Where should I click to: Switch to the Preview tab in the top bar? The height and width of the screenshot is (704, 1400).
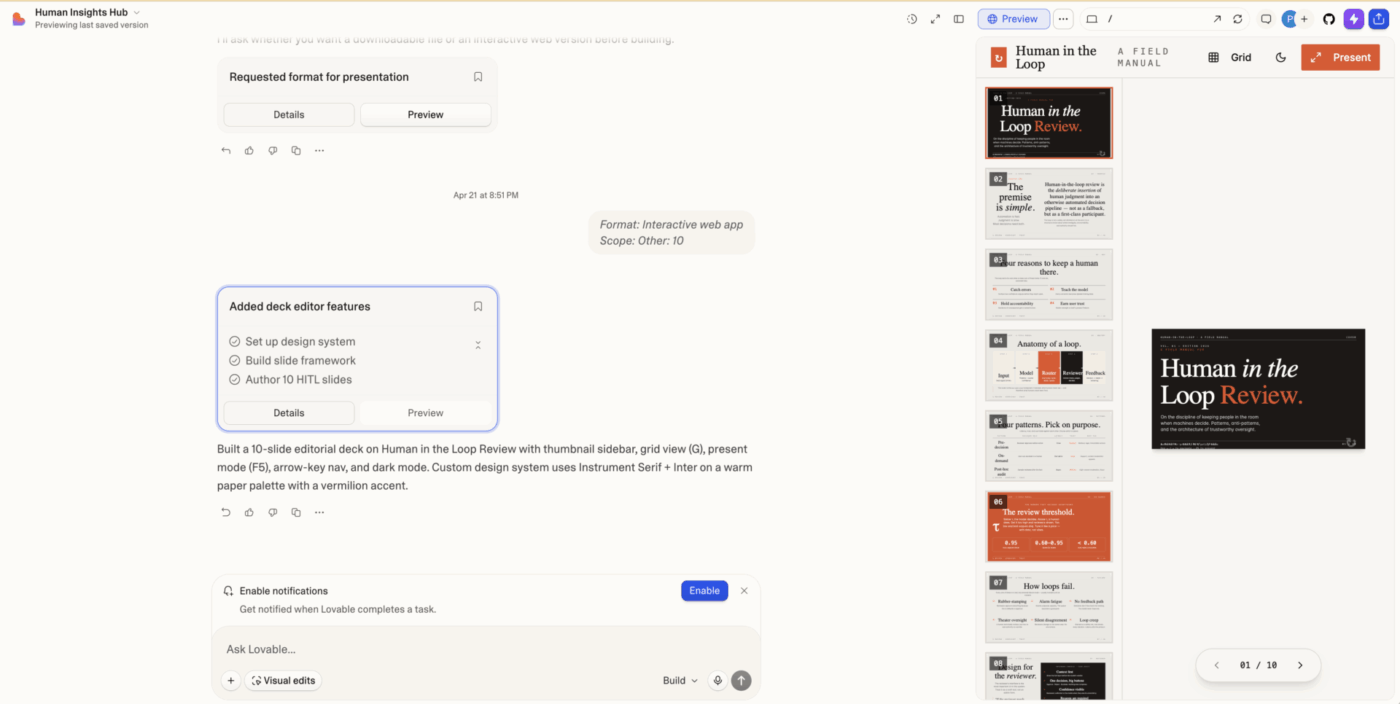pyautogui.click(x=1013, y=19)
